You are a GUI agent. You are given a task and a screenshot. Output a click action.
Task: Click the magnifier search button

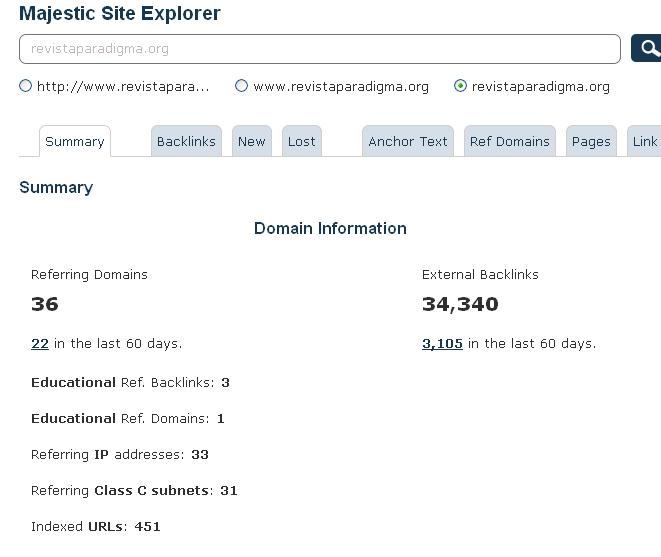(646, 48)
